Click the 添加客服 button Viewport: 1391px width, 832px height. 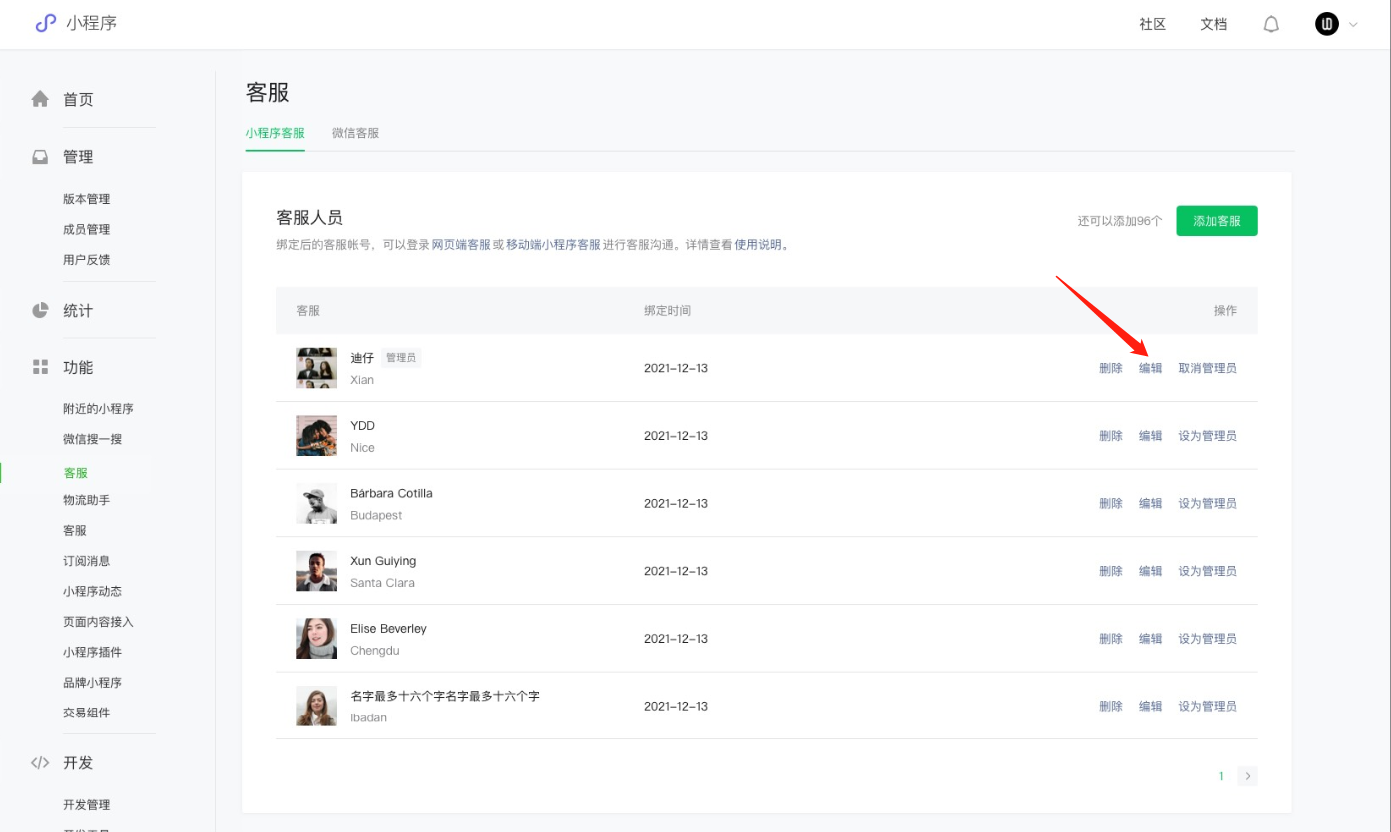pos(1217,221)
